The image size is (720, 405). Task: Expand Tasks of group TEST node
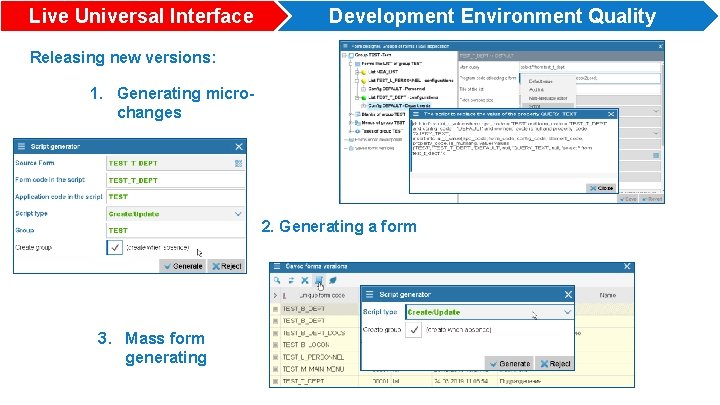tap(350, 131)
